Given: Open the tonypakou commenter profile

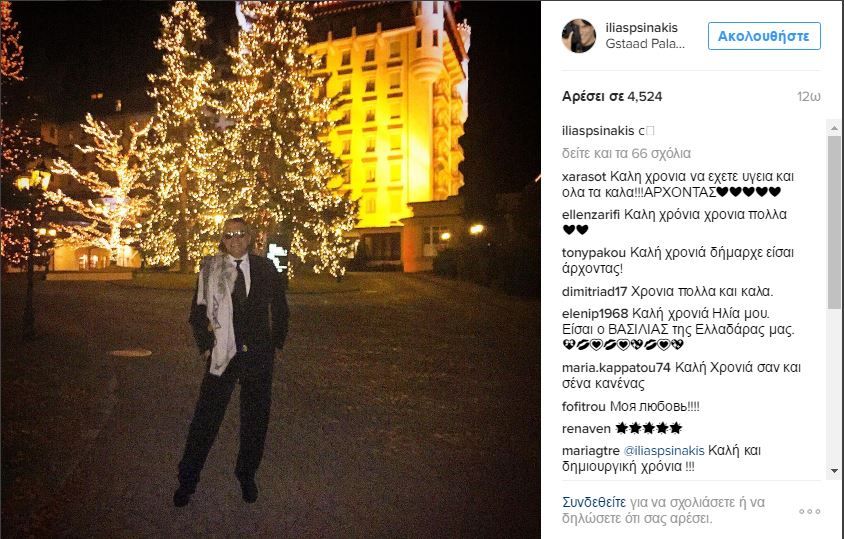Looking at the screenshot, I should pos(594,253).
